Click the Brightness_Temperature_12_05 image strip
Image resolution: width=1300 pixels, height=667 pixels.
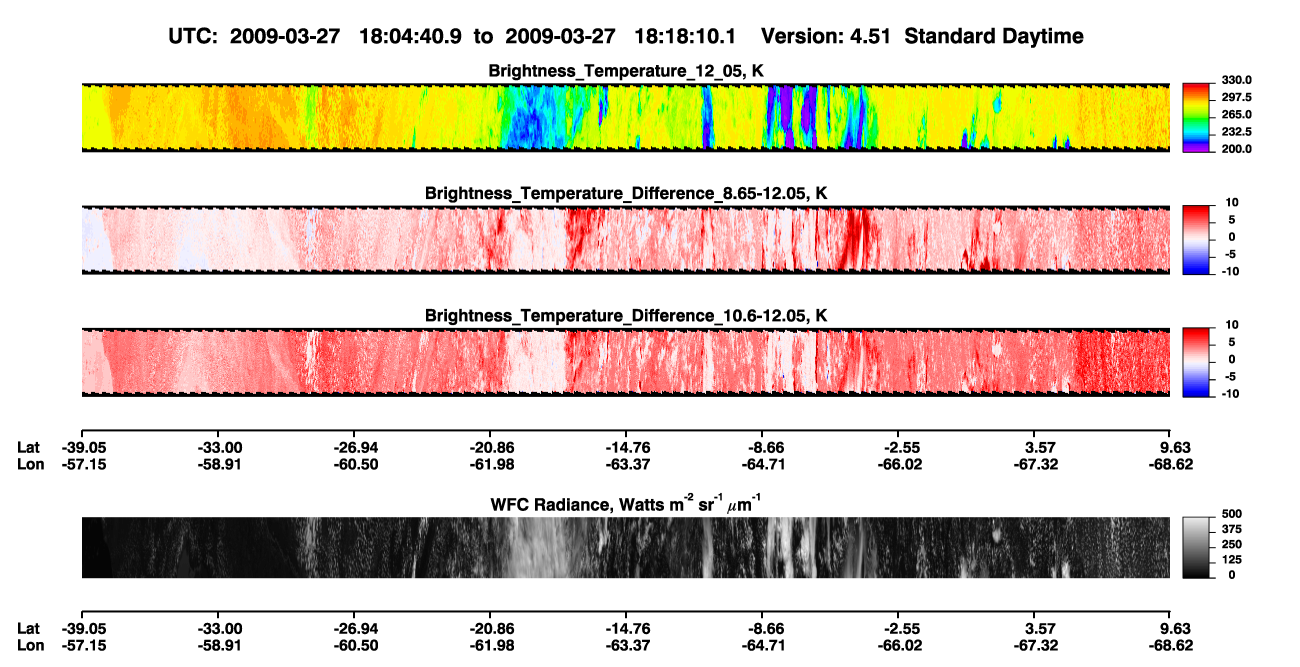coord(625,117)
